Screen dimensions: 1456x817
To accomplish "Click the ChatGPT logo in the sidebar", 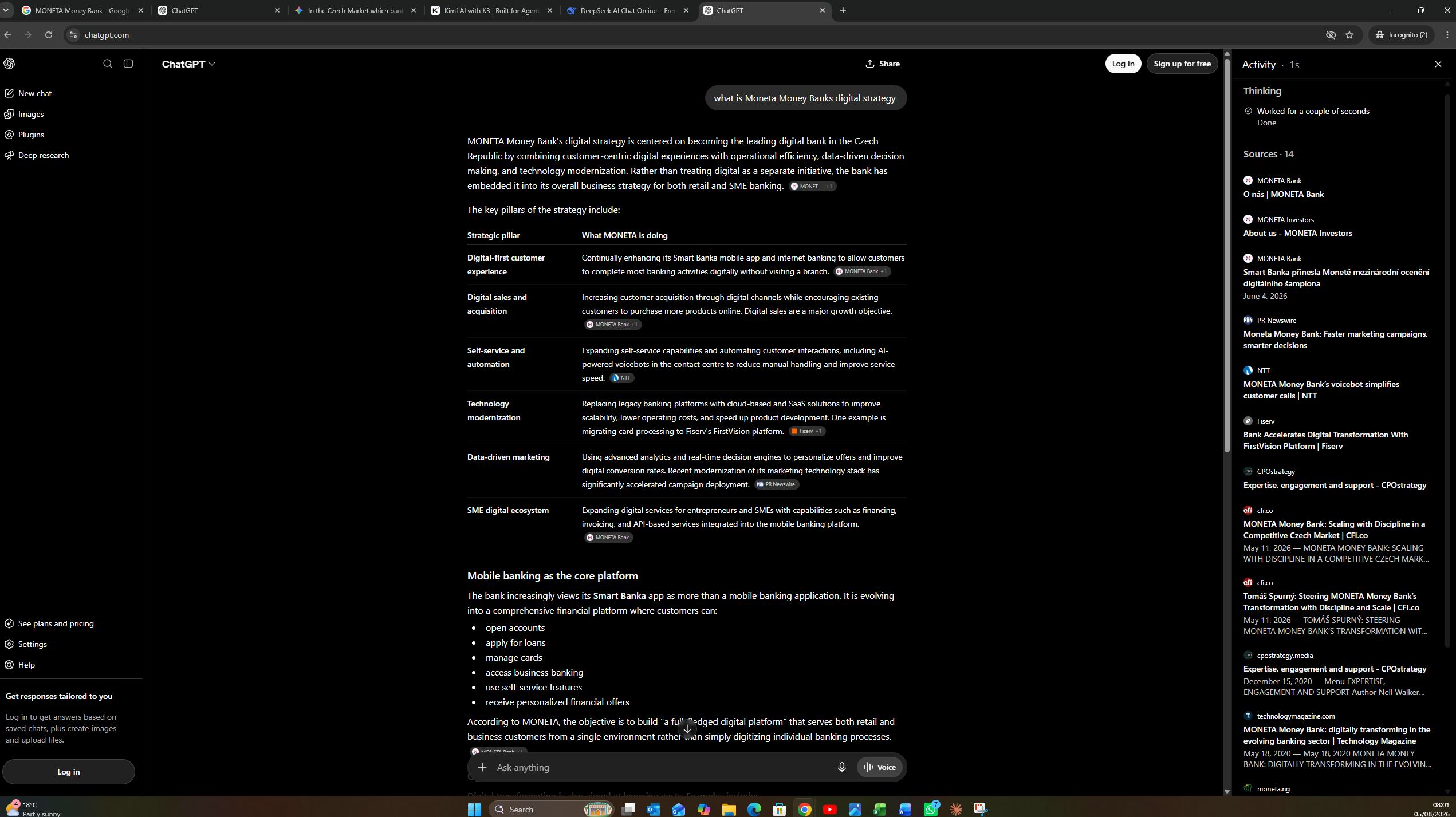I will (x=9, y=64).
